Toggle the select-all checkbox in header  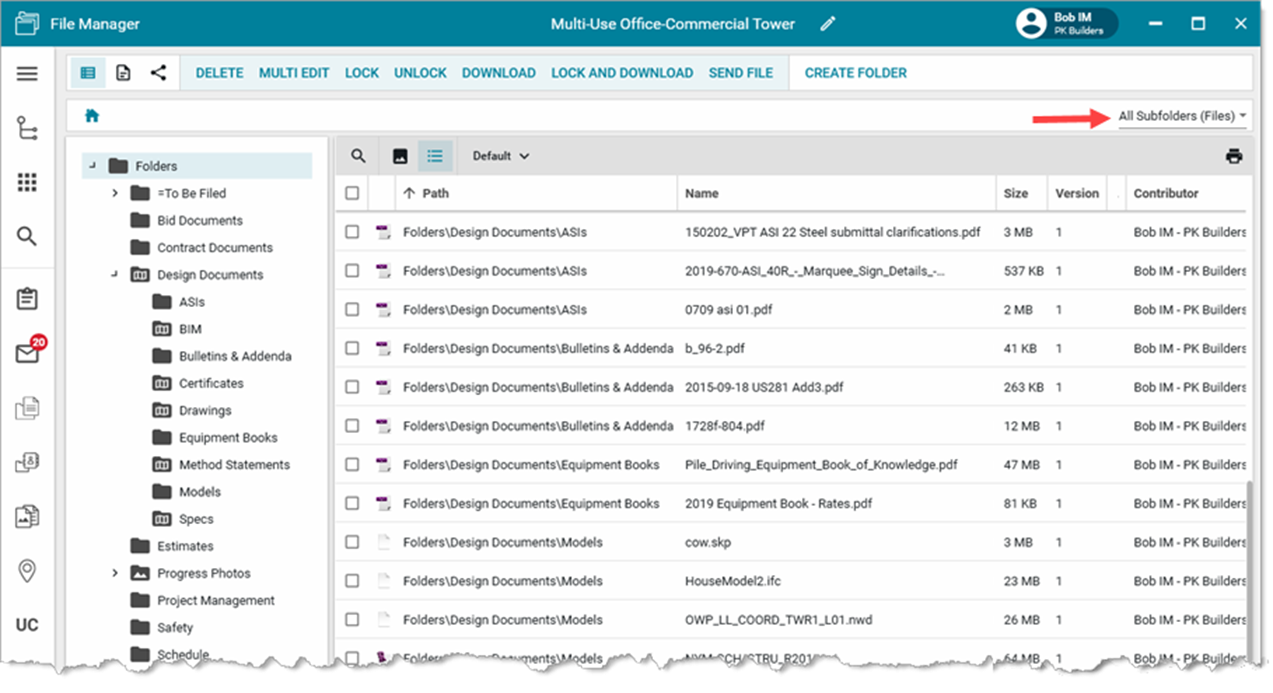tap(352, 193)
